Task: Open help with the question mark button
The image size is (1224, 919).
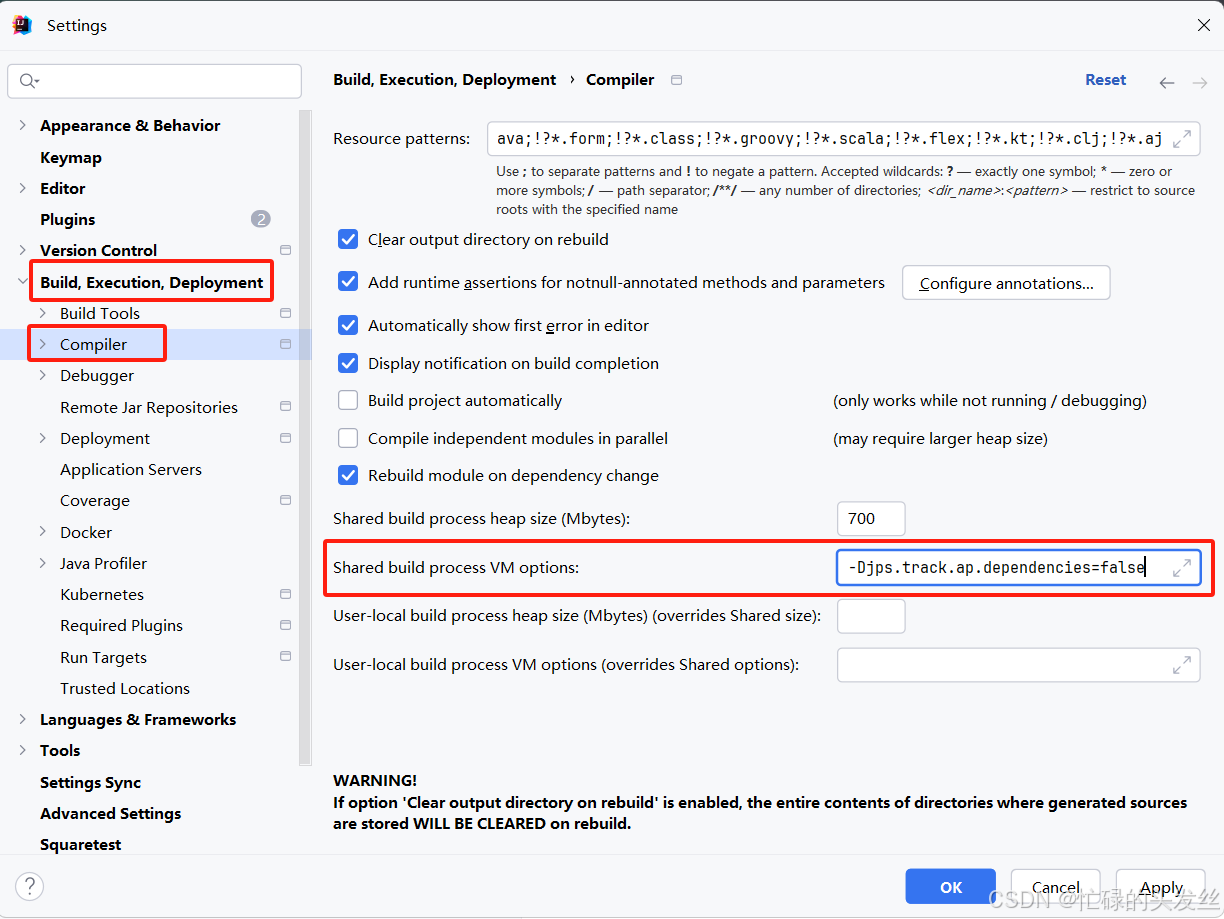Action: tap(30, 886)
